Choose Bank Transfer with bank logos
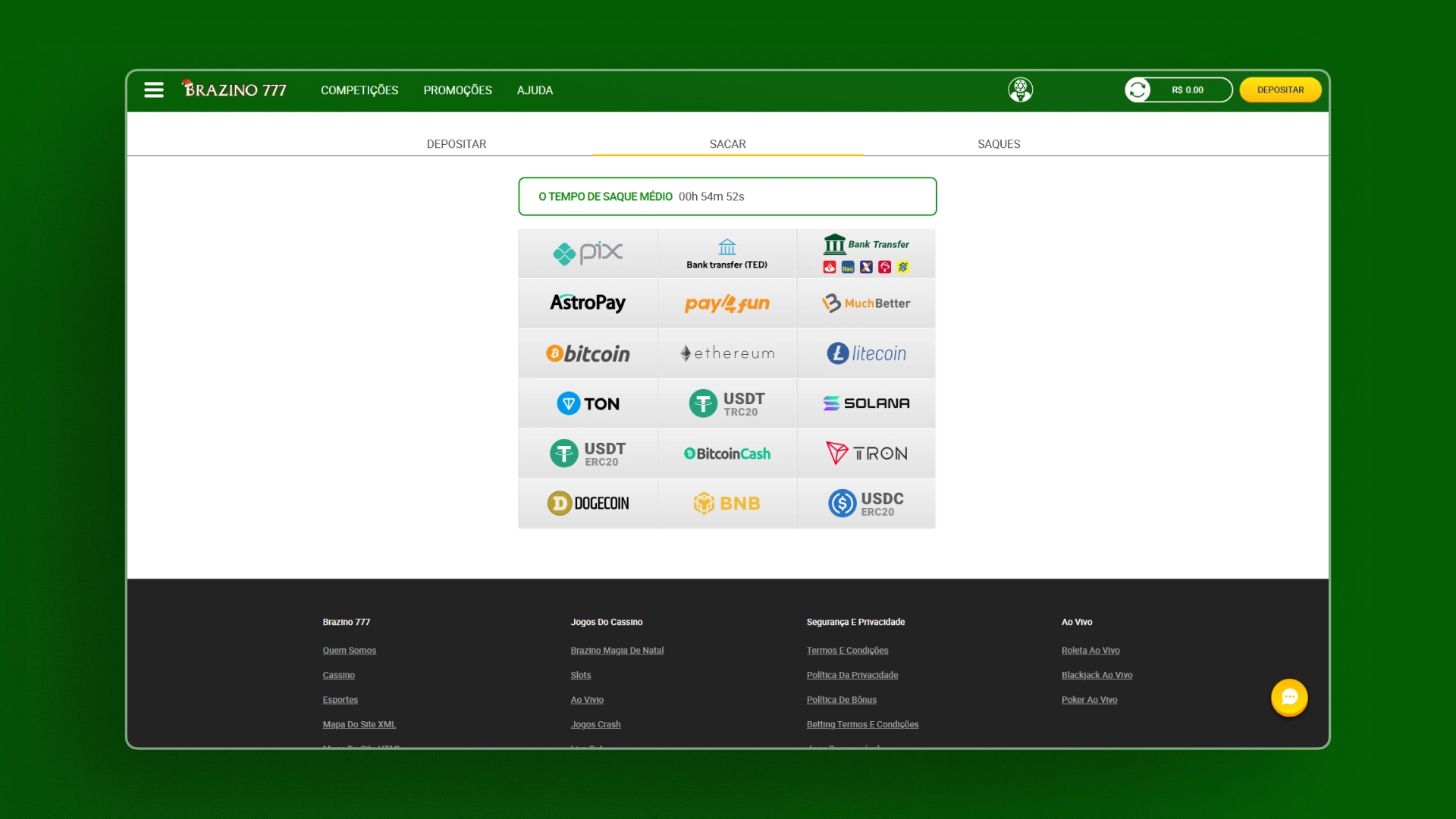Screen dimensions: 1456x819 coord(866,253)
